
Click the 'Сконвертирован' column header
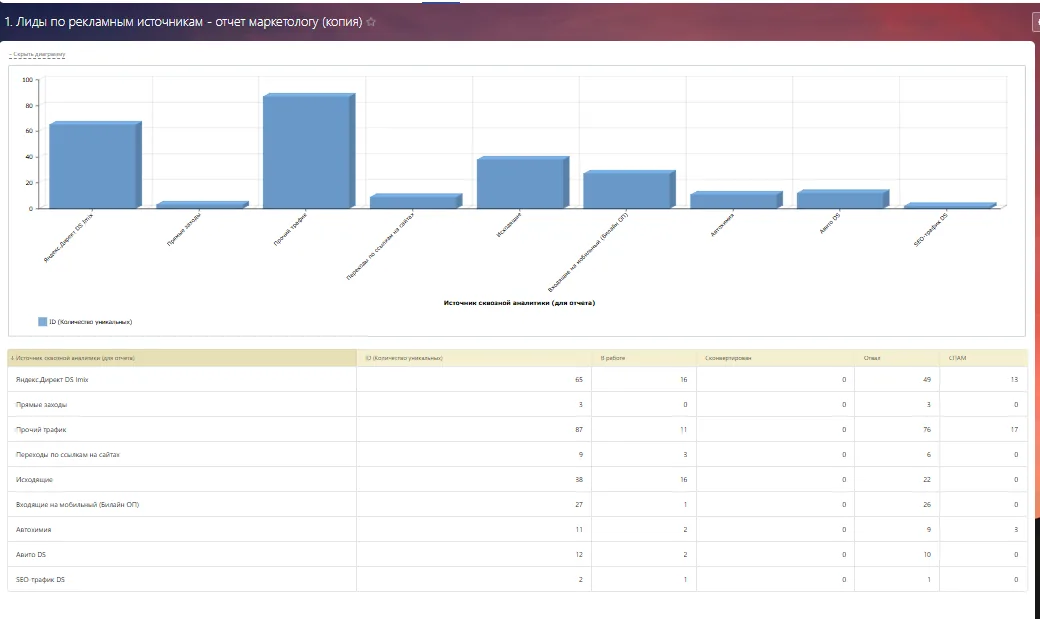tap(728, 358)
